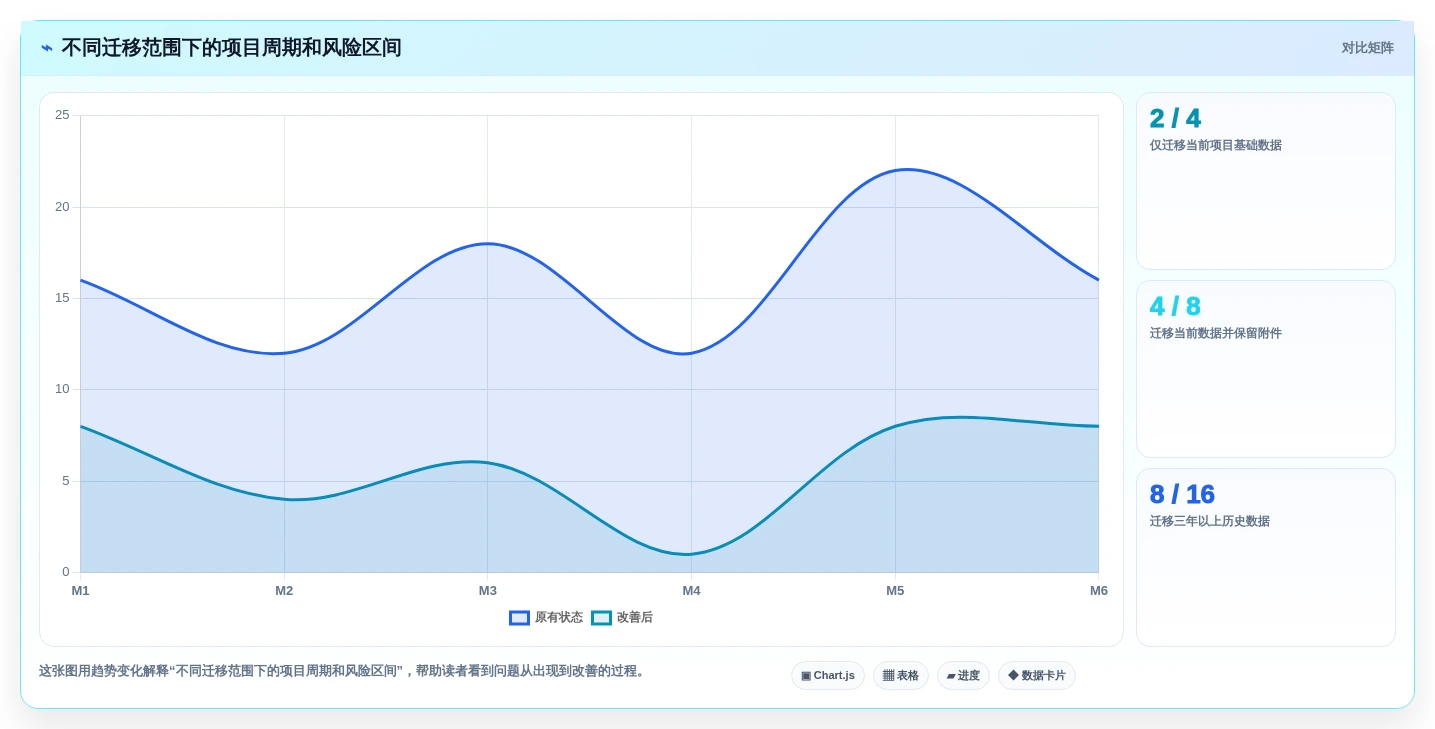Click the 改善后 lowest point at M4
1435x729 pixels.
tap(691, 554)
